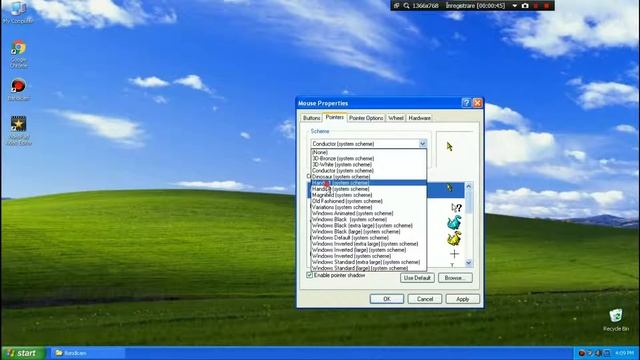
Task: Choose Windows Standard (extra large) scheme
Action: click(369, 262)
